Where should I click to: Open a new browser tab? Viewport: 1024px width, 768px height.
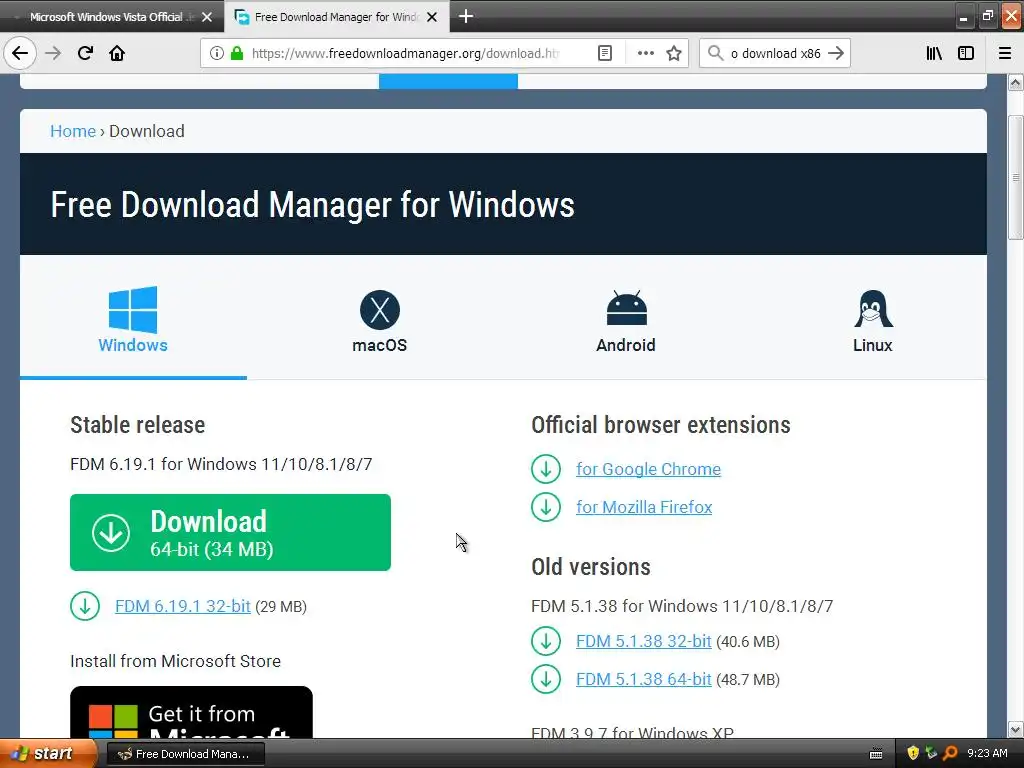(x=466, y=16)
